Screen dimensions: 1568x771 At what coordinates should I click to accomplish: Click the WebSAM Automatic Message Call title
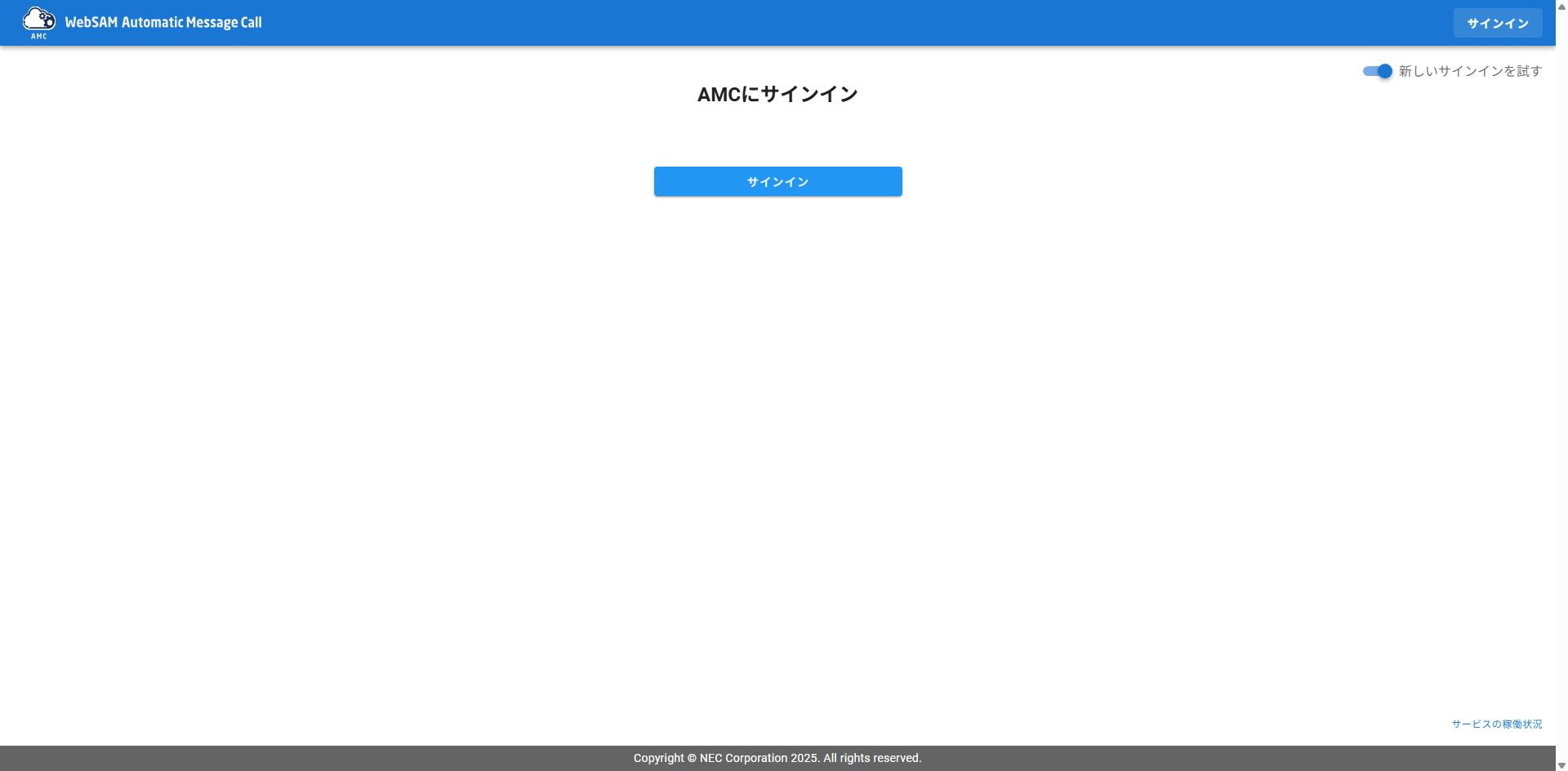(x=163, y=23)
